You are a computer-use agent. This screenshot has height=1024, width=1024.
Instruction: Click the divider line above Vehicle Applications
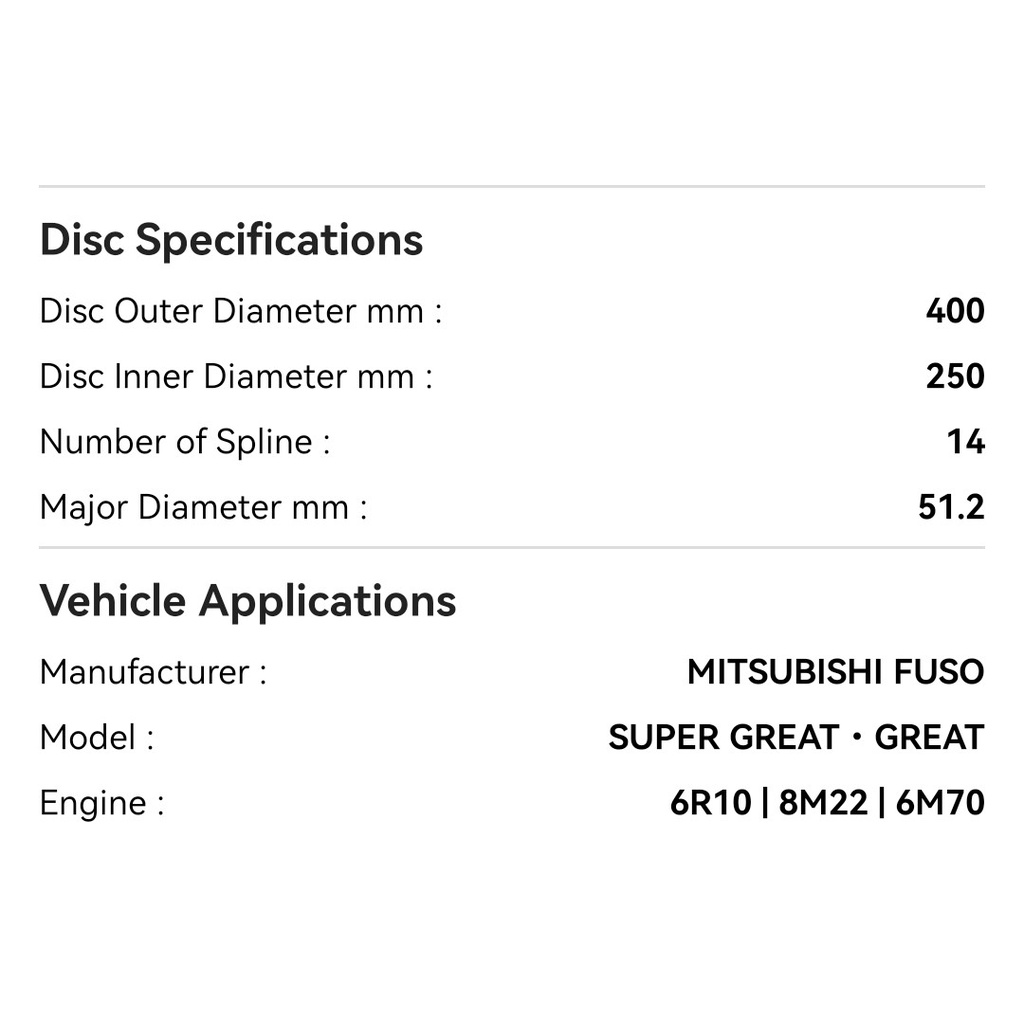click(512, 548)
